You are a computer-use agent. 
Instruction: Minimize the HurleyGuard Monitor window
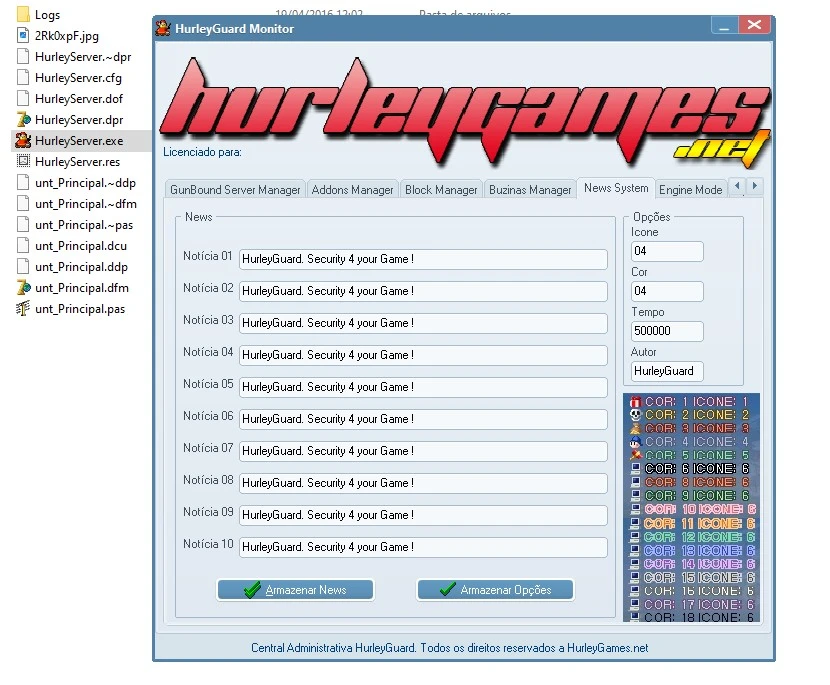725,25
